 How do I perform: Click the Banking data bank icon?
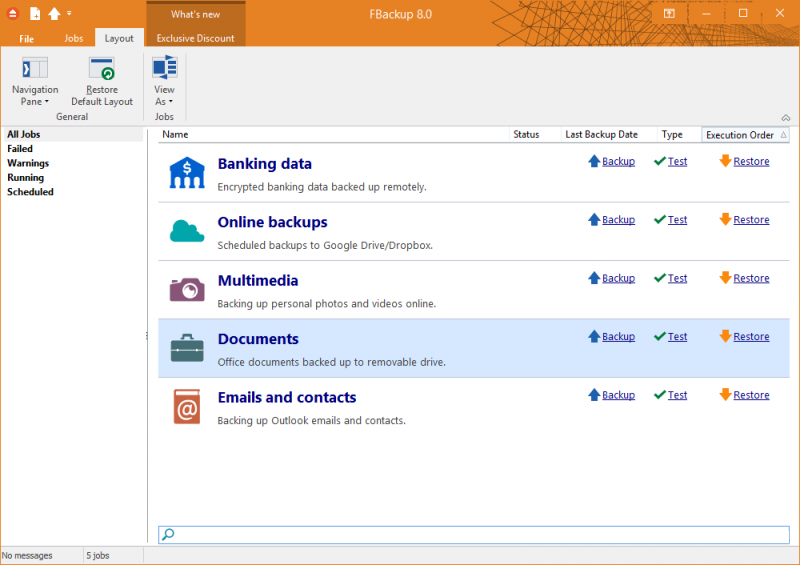pos(187,173)
